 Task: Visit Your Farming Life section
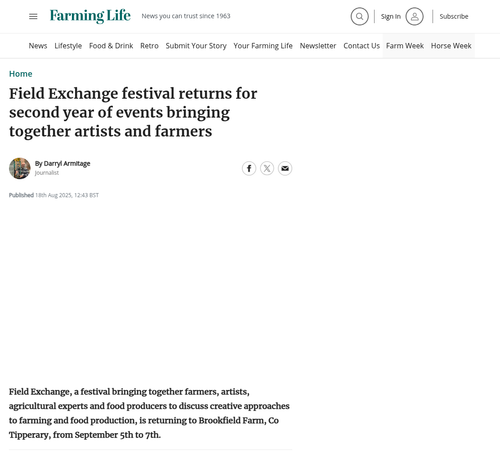click(263, 46)
